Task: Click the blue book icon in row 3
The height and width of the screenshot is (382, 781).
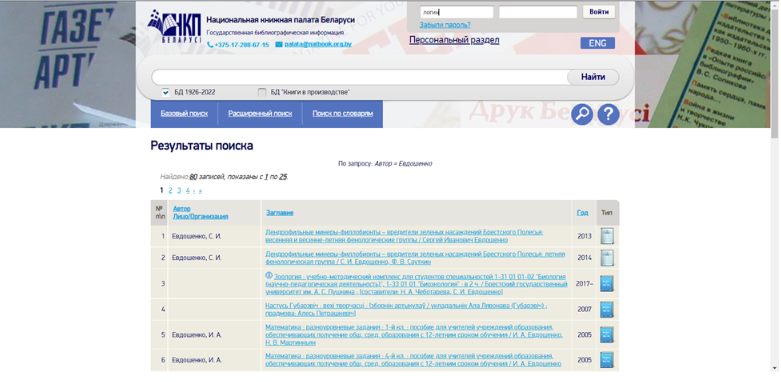Action: [607, 283]
